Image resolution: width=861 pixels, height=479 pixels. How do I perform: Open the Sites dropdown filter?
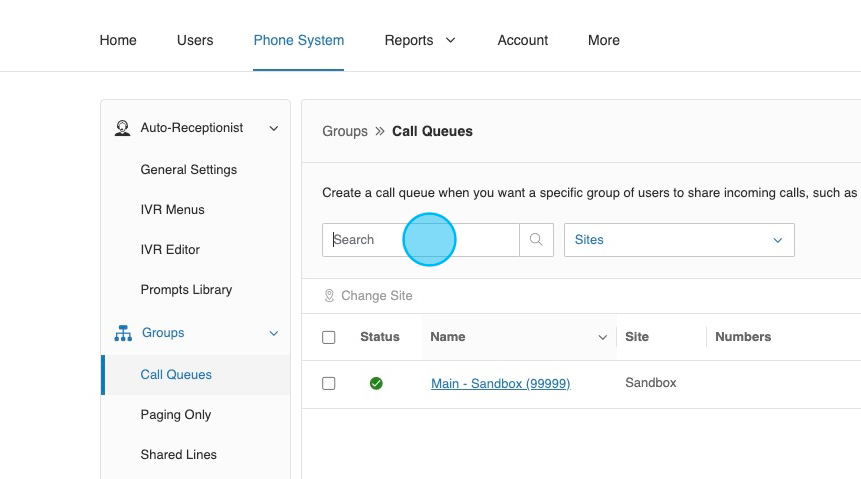pos(679,240)
